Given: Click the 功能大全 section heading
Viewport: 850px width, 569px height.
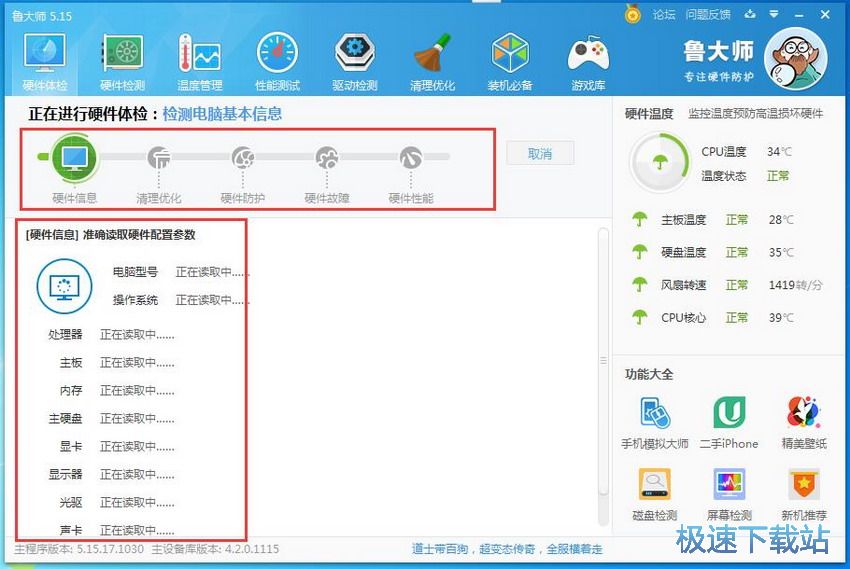Looking at the screenshot, I should pyautogui.click(x=648, y=374).
